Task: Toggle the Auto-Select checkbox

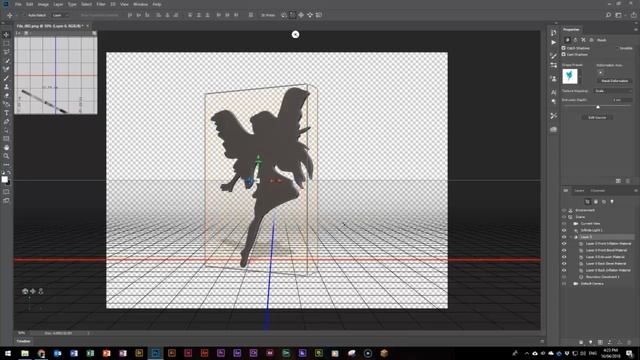Action: pos(24,15)
